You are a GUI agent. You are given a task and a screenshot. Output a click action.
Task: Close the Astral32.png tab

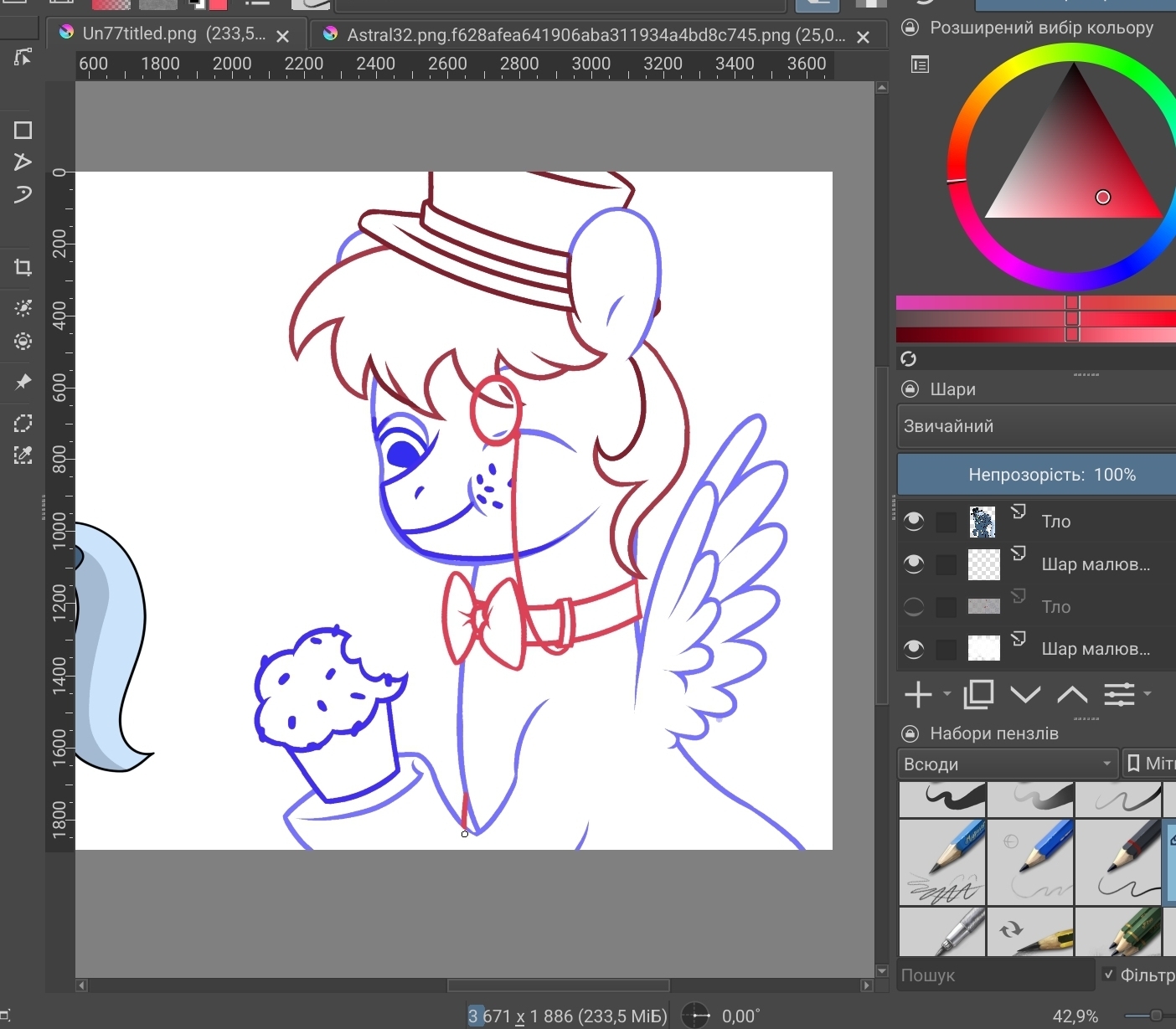(864, 37)
